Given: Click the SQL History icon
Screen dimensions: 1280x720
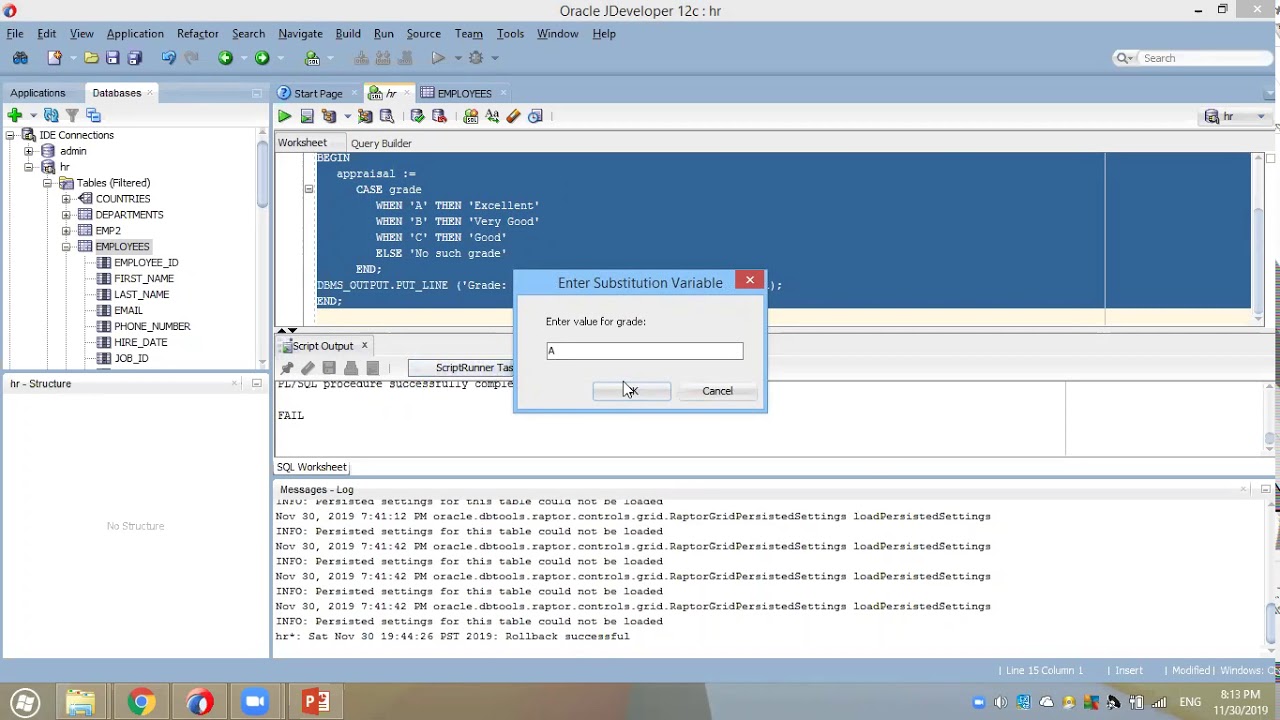Looking at the screenshot, I should (x=535, y=117).
